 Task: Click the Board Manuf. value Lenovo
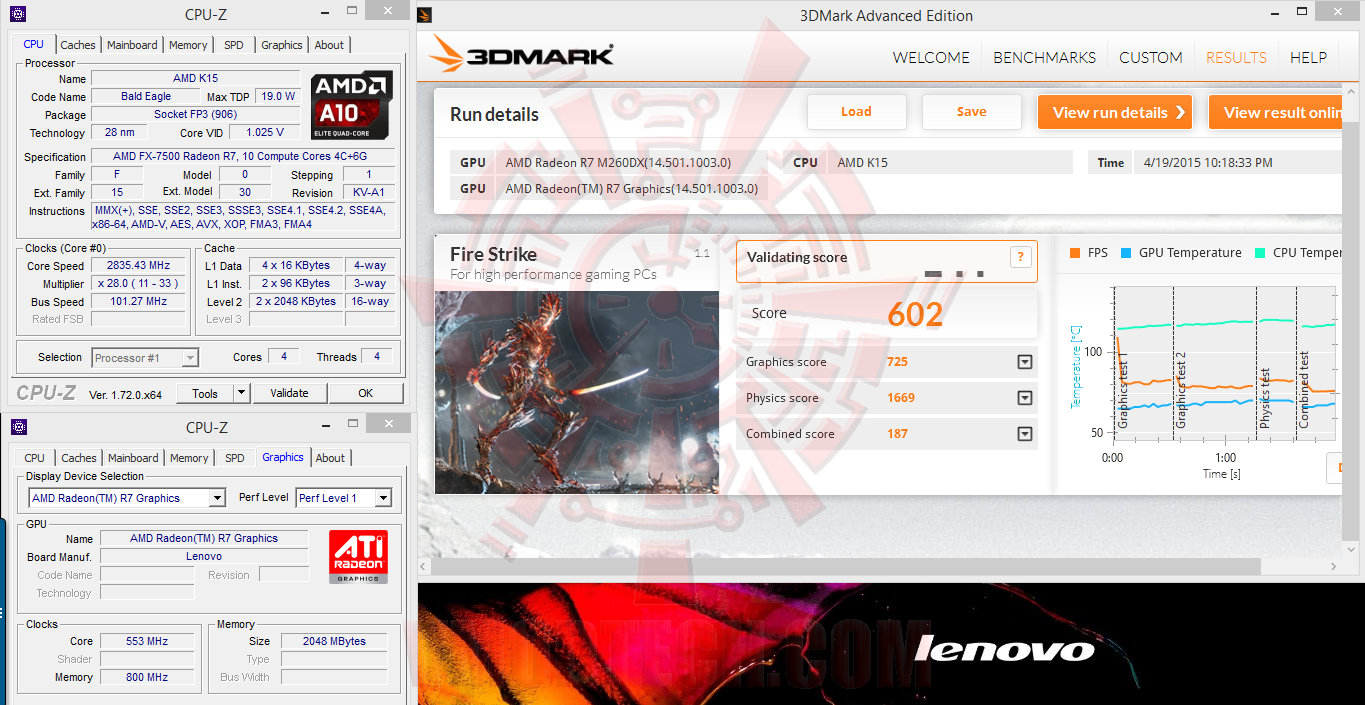coord(204,556)
